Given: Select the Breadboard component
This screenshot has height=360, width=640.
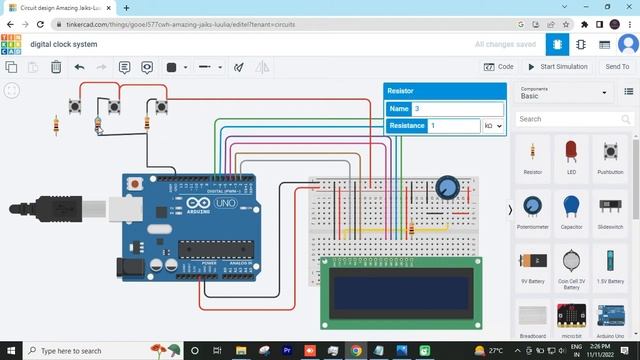Looking at the screenshot, I should pyautogui.click(x=533, y=320).
